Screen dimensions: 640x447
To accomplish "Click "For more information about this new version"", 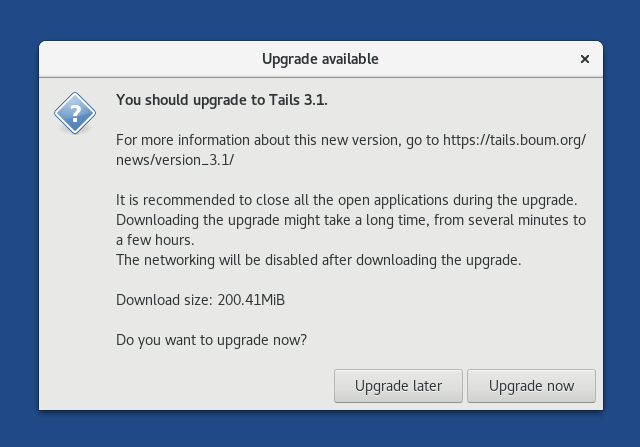I will tap(258, 140).
